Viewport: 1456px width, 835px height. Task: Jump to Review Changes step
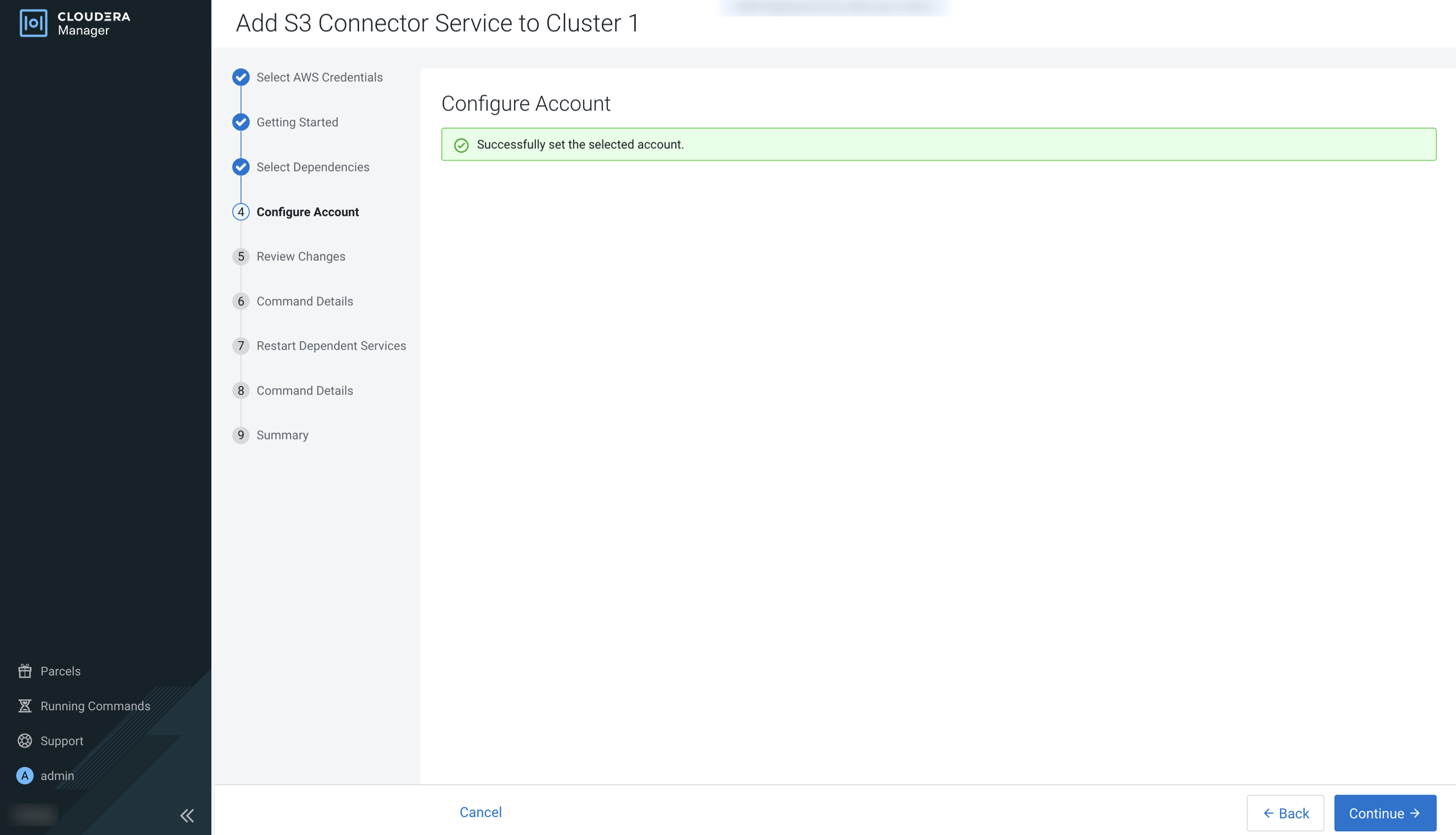pyautogui.click(x=301, y=256)
